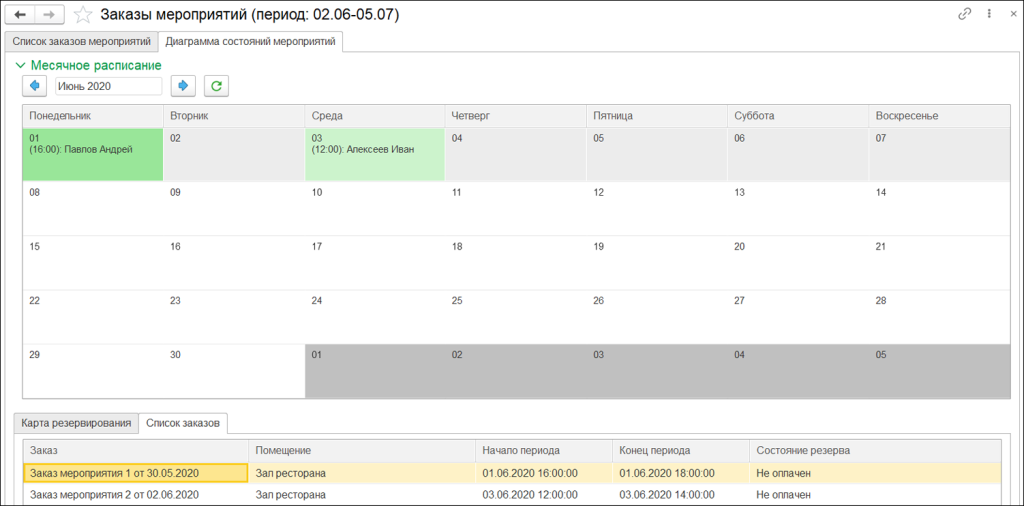The image size is (1024, 506).
Task: Add page to favorites with star icon
Action: (84, 14)
